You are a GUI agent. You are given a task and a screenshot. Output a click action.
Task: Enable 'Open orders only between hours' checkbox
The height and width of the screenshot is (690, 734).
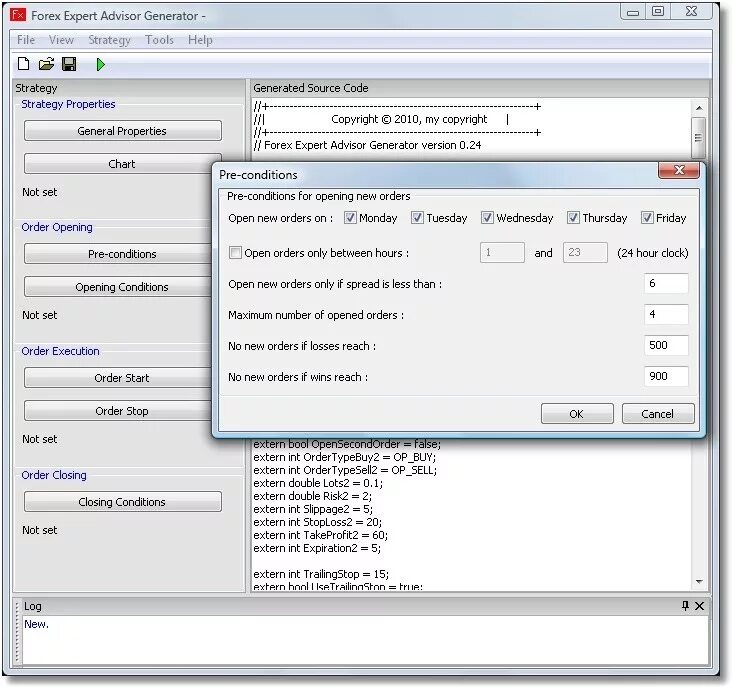235,253
